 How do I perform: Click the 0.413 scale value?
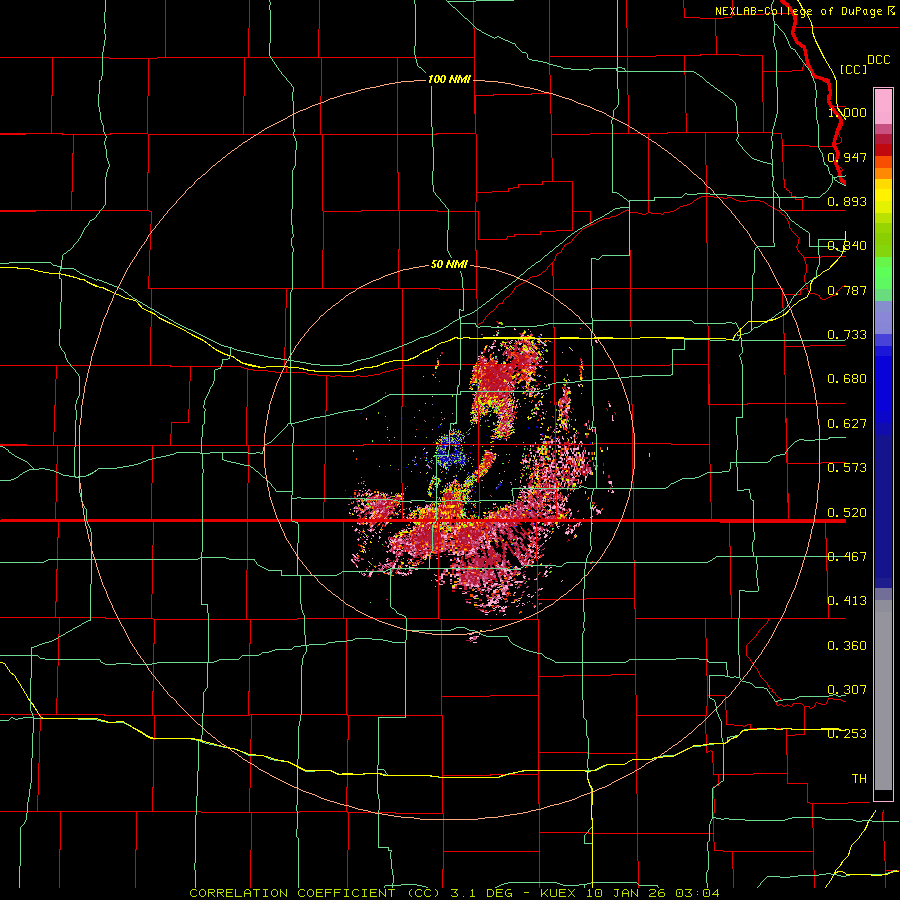coord(847,601)
